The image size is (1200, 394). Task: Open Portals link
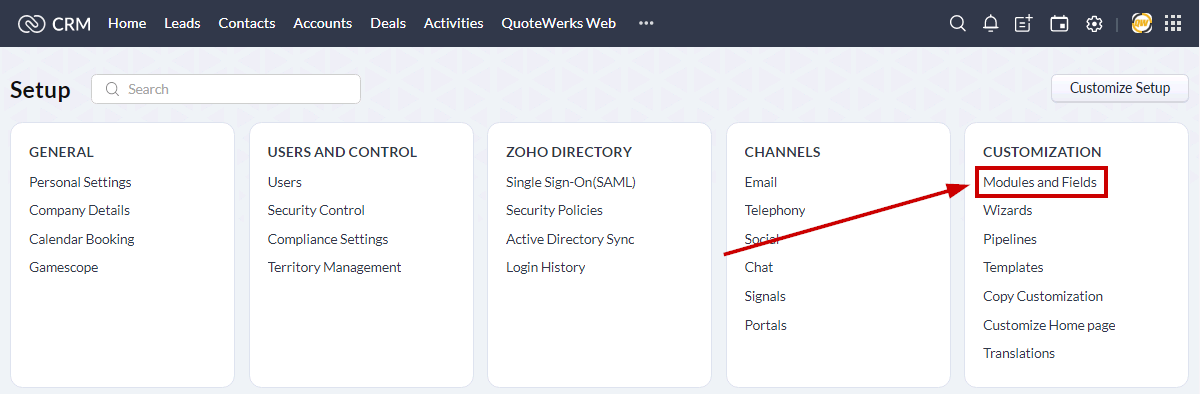pos(766,325)
